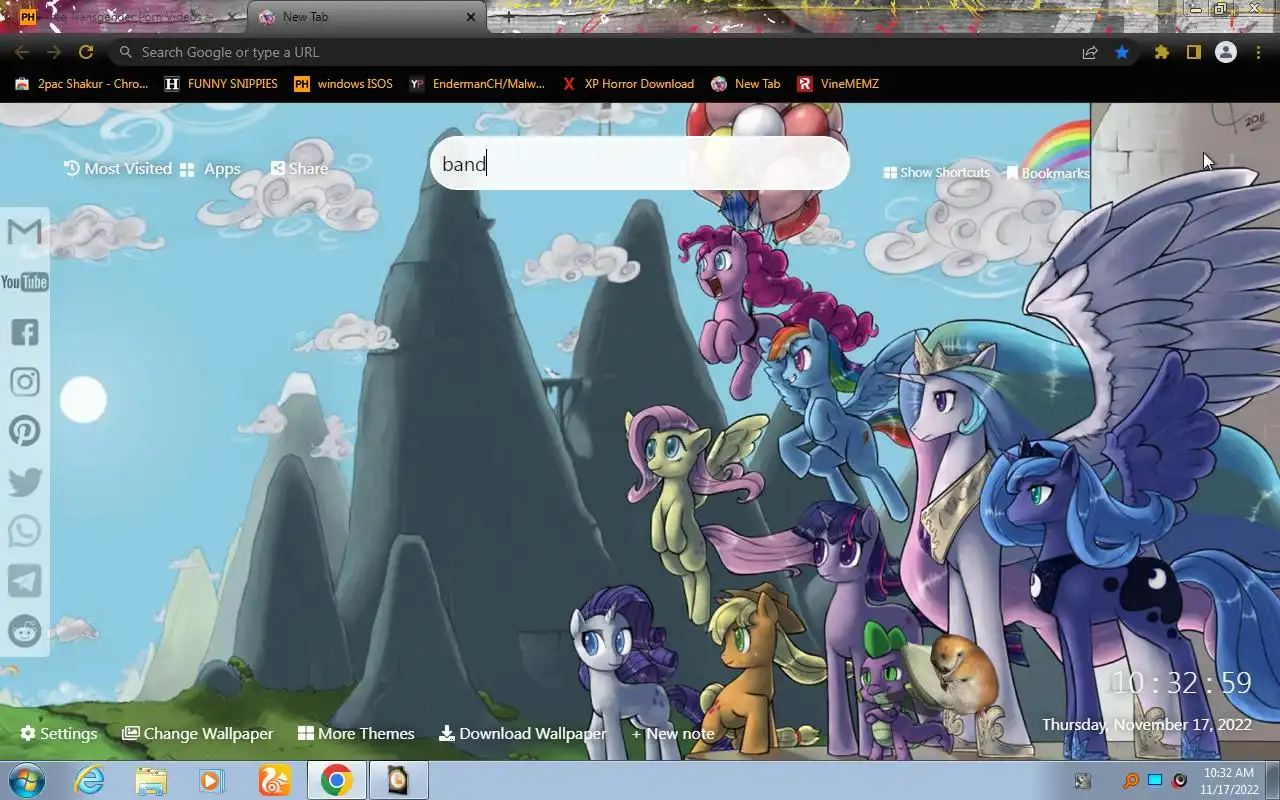Open Gmail from the left sidebar
Viewport: 1280px width, 800px height.
(x=24, y=232)
